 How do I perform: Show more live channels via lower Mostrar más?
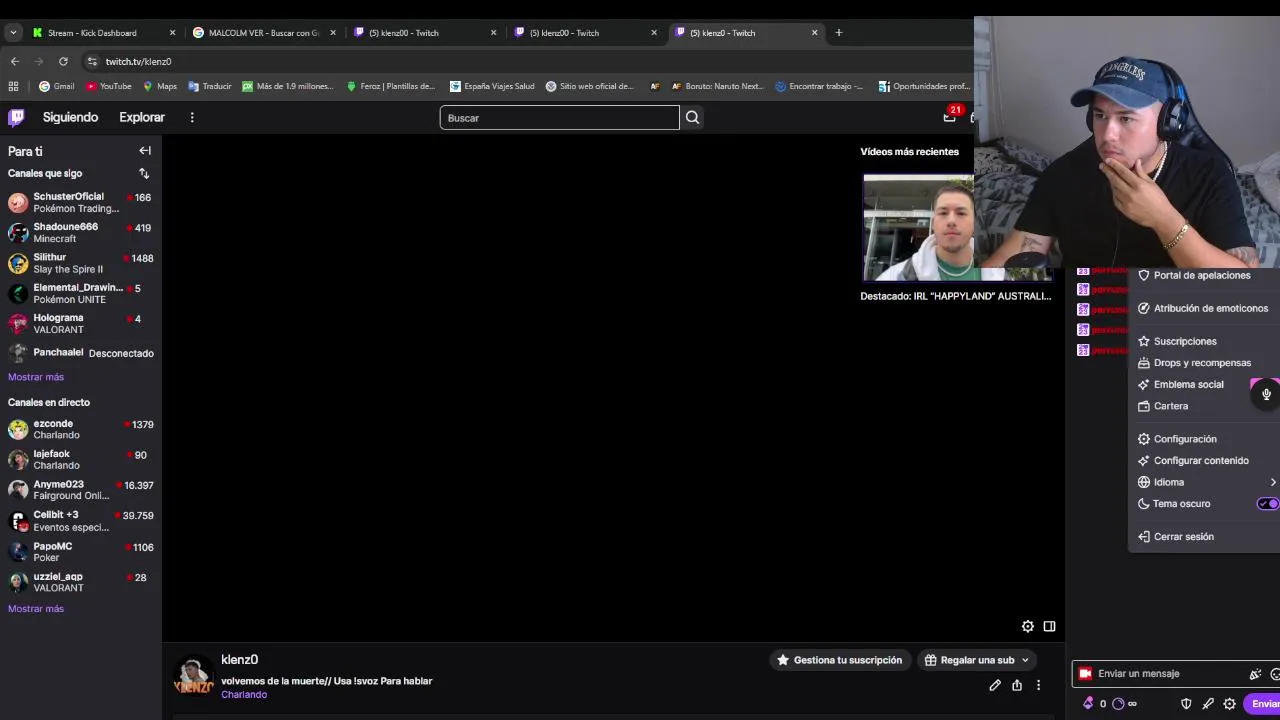click(36, 609)
